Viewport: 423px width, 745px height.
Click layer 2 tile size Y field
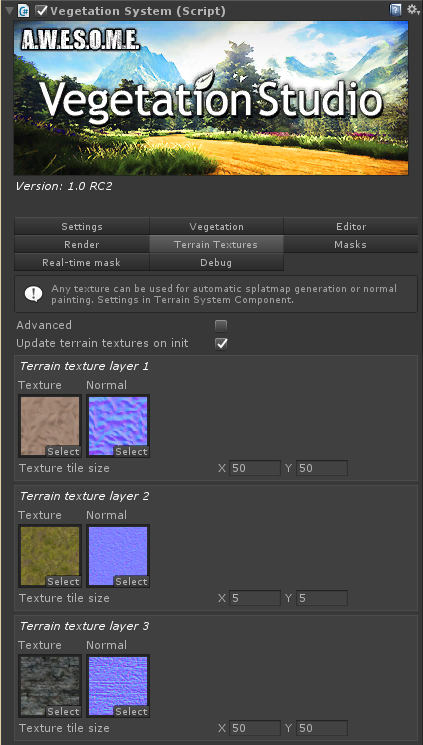coord(322,598)
